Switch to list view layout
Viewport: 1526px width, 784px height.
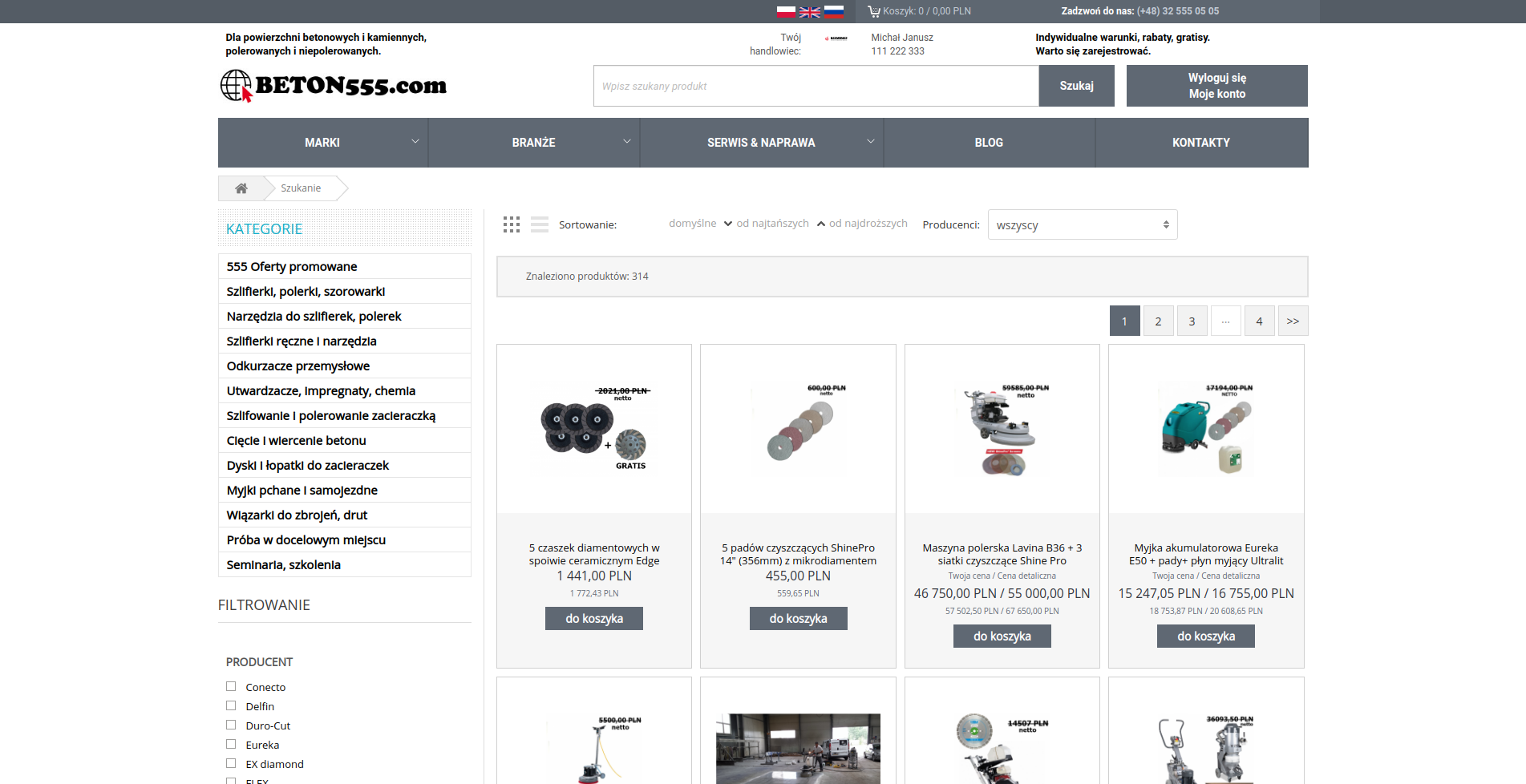tap(540, 224)
